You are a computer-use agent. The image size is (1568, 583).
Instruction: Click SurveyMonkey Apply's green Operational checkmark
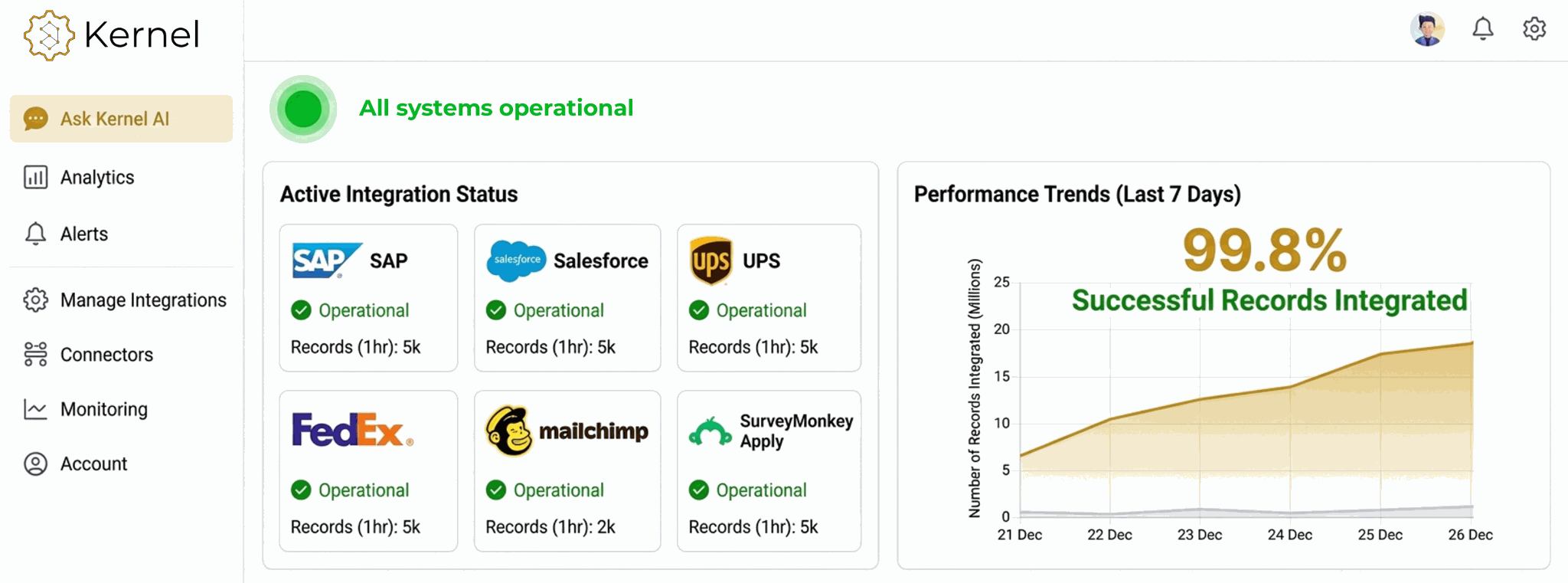click(699, 490)
